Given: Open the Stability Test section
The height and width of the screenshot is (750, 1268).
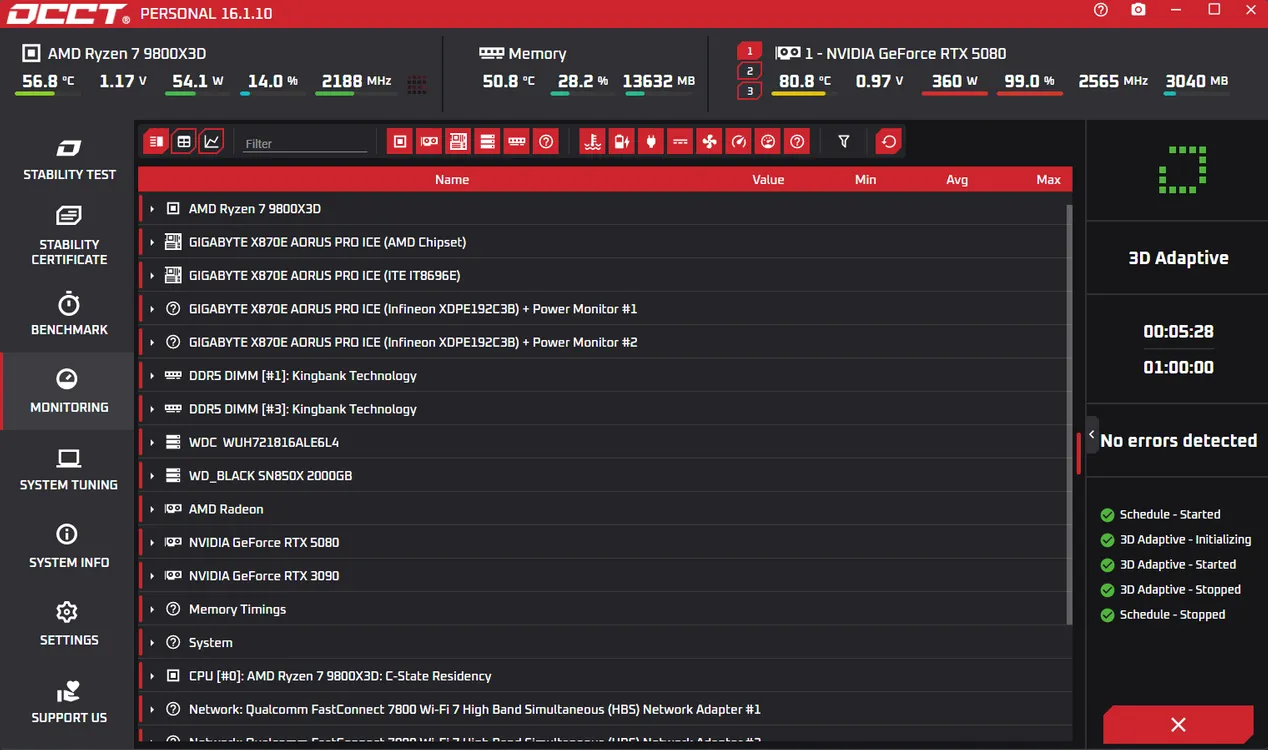Looking at the screenshot, I should (x=69, y=159).
